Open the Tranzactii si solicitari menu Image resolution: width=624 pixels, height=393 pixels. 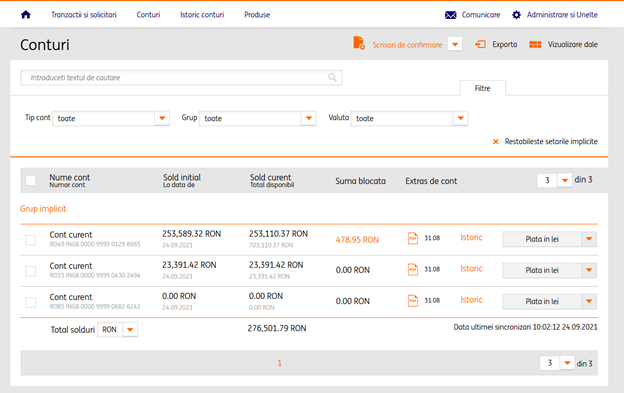[x=84, y=15]
